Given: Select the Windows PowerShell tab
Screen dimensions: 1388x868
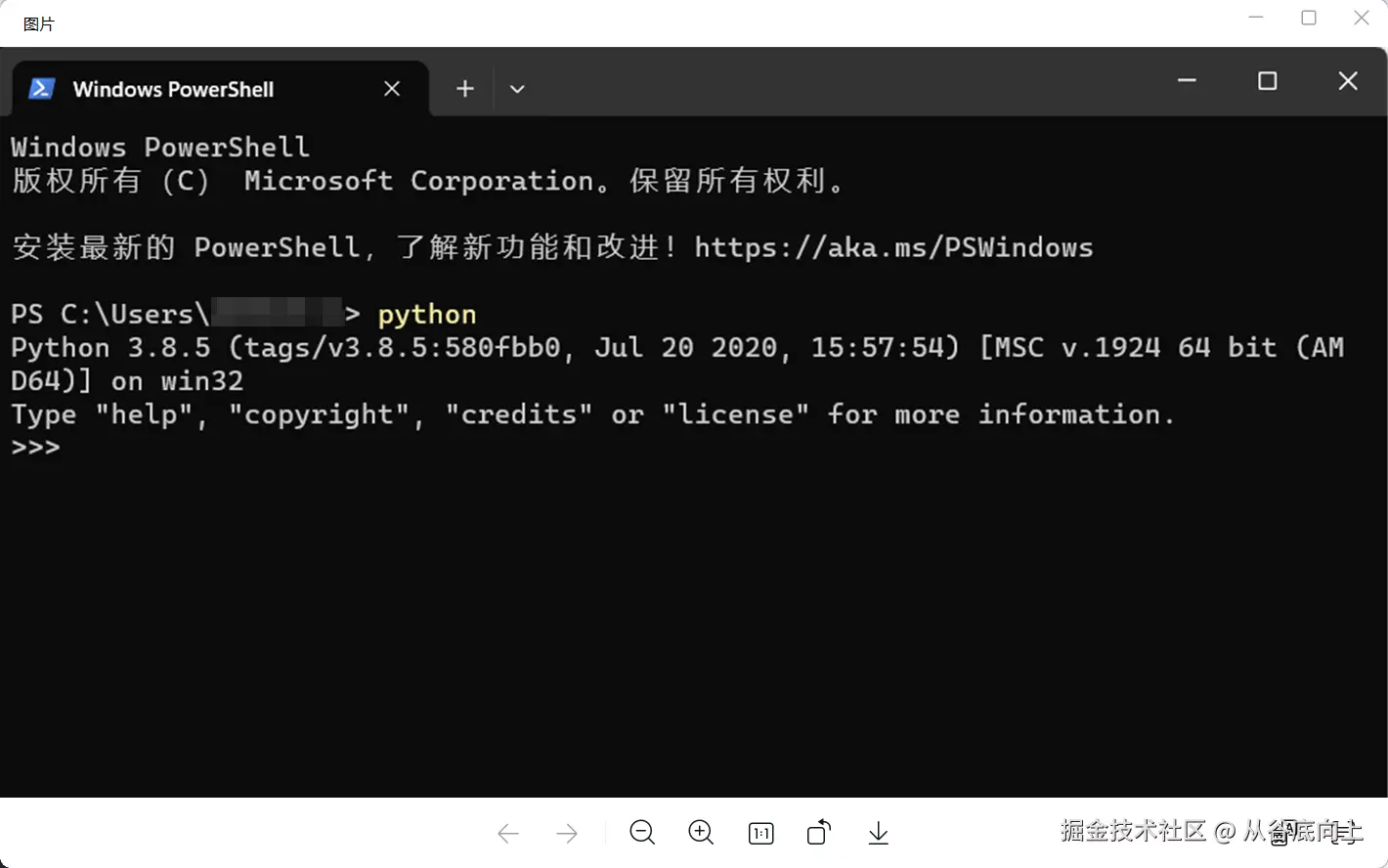Looking at the screenshot, I should [220, 89].
